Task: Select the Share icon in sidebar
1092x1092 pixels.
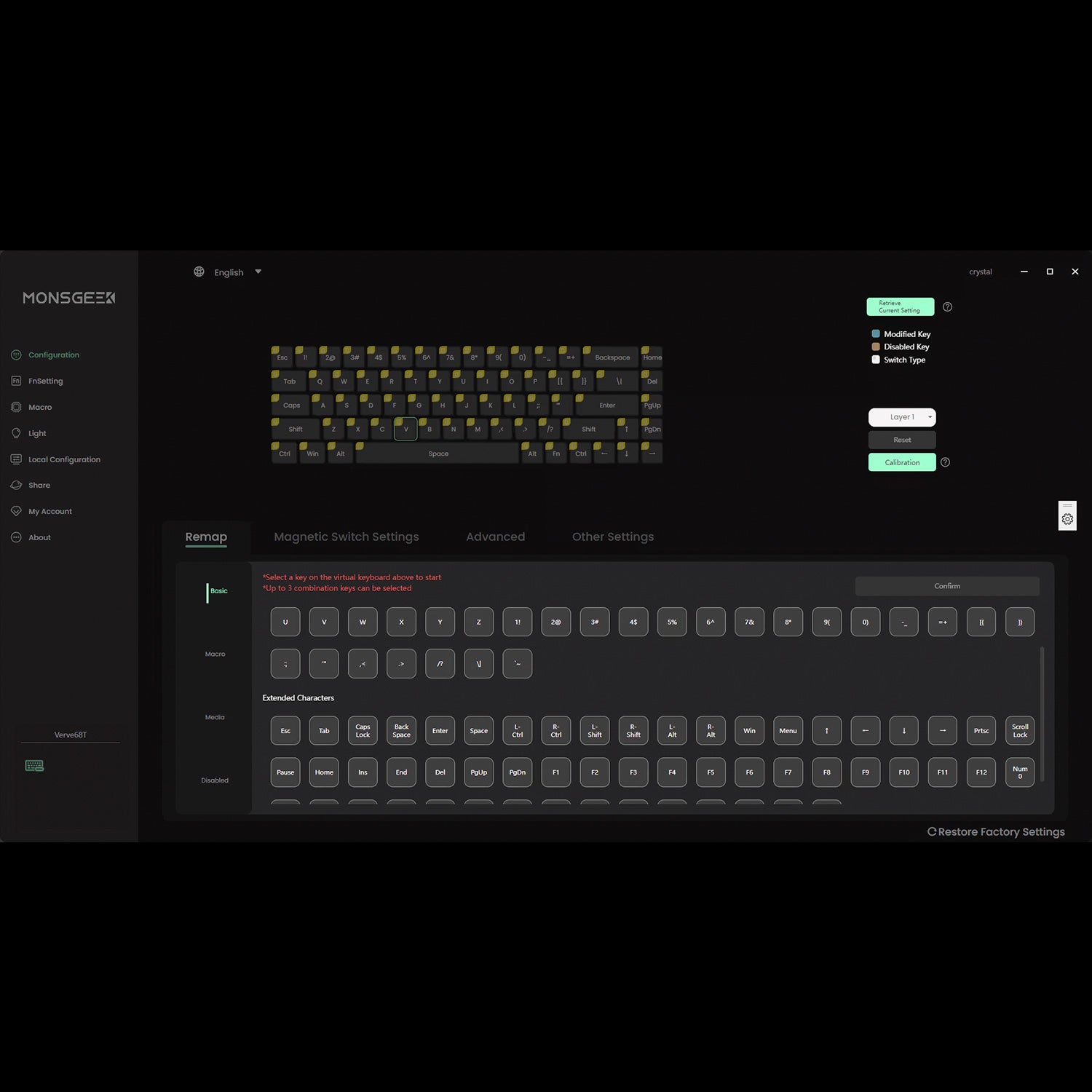Action: click(16, 485)
